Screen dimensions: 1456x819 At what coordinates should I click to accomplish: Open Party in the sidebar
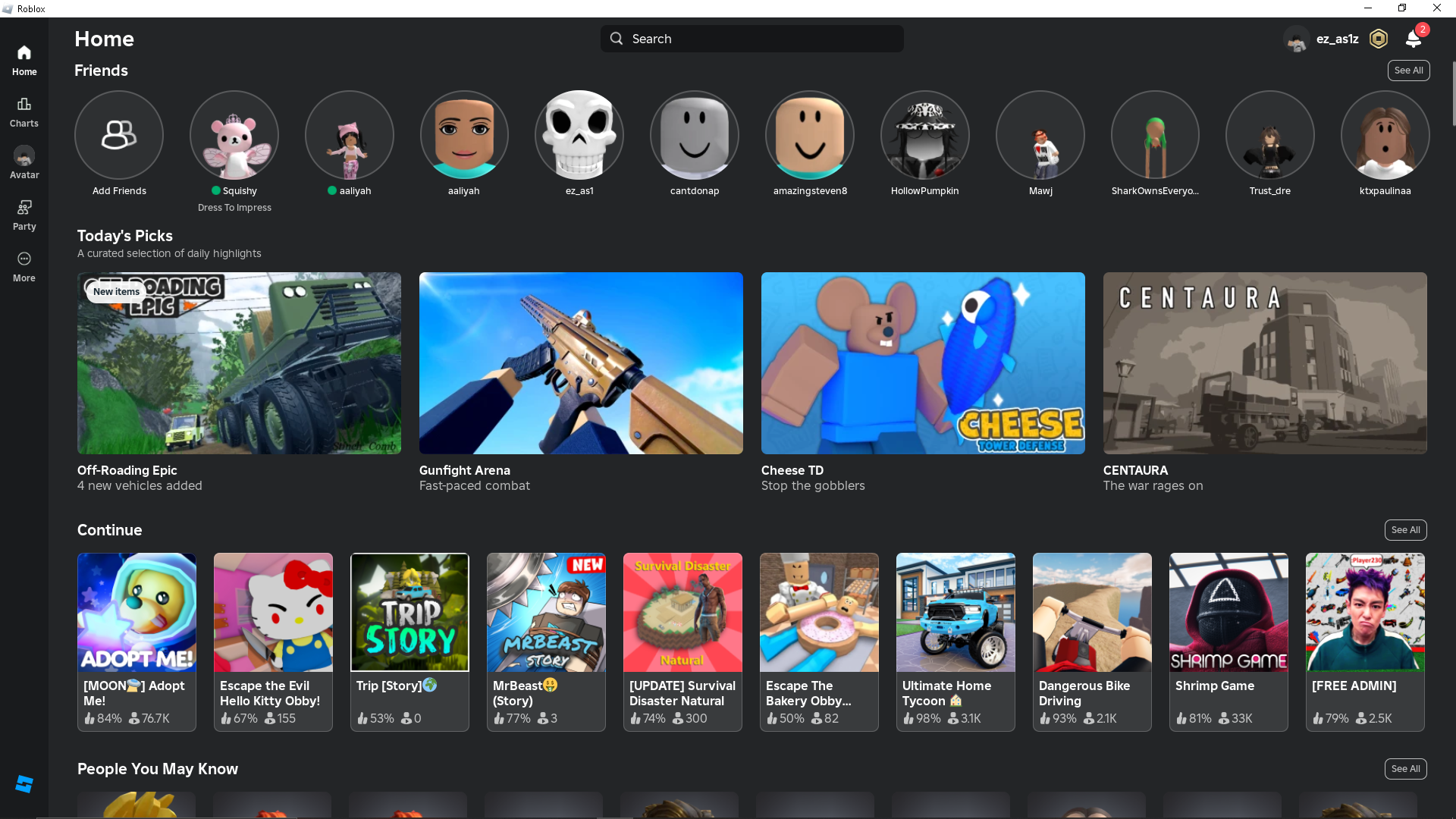pos(24,215)
